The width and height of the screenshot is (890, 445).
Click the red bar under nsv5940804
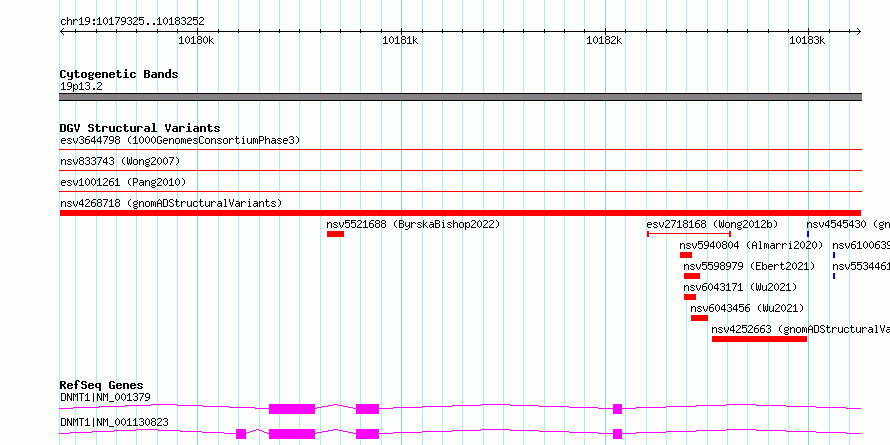pyautogui.click(x=686, y=255)
